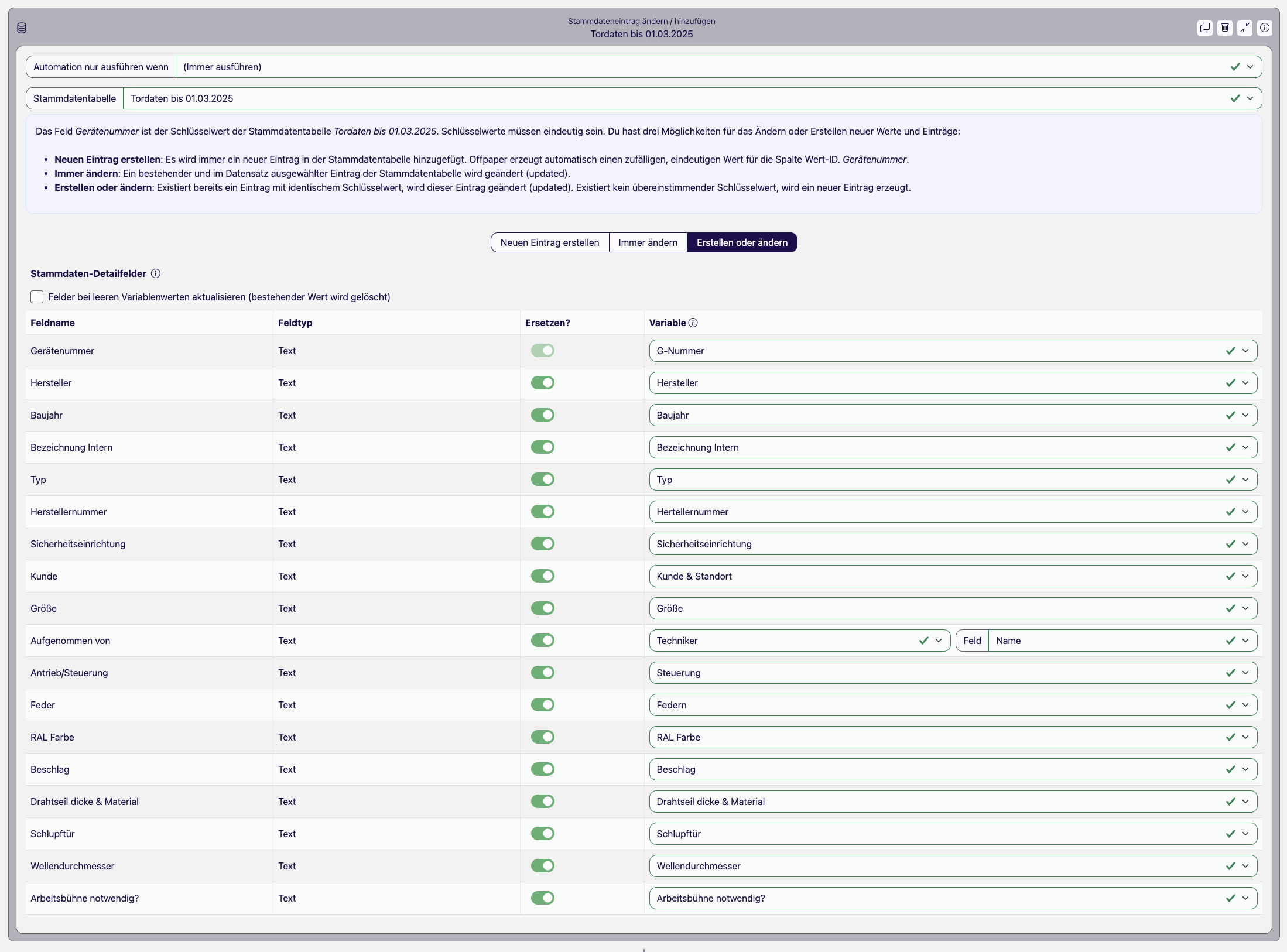
Task: Toggle the Ersetzen switch for Gerätenummer
Action: 543,350
